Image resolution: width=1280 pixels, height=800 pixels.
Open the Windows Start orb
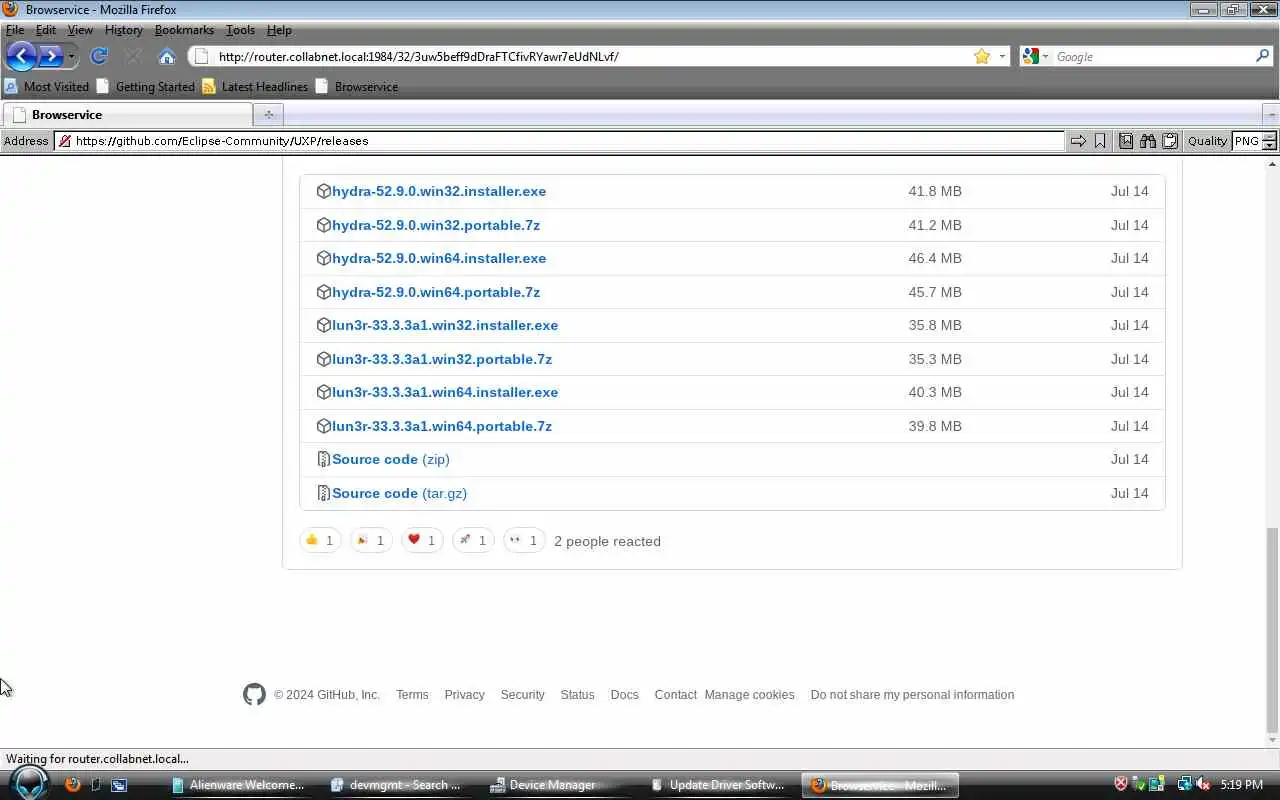coord(29,783)
